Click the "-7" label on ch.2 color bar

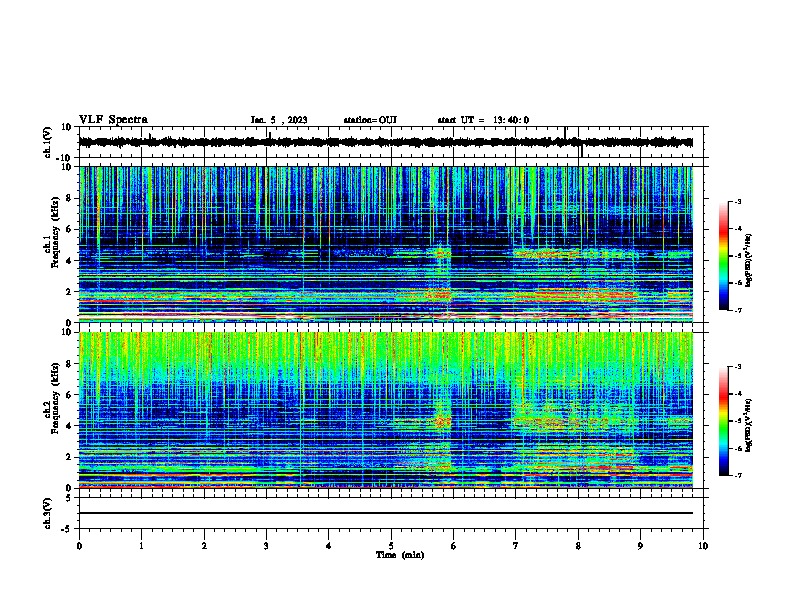click(737, 475)
